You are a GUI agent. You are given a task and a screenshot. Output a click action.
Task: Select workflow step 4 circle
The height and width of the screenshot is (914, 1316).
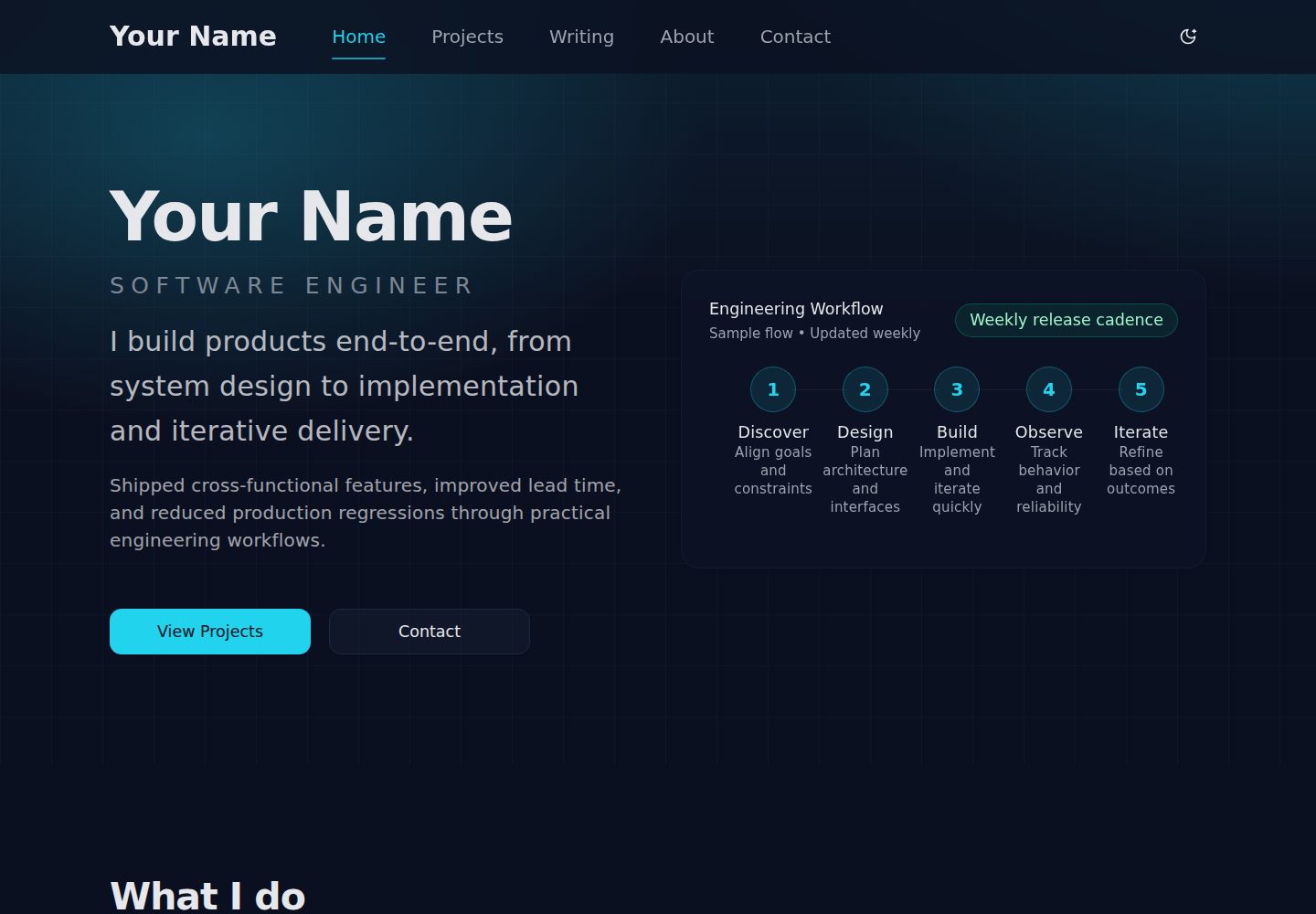click(x=1049, y=389)
